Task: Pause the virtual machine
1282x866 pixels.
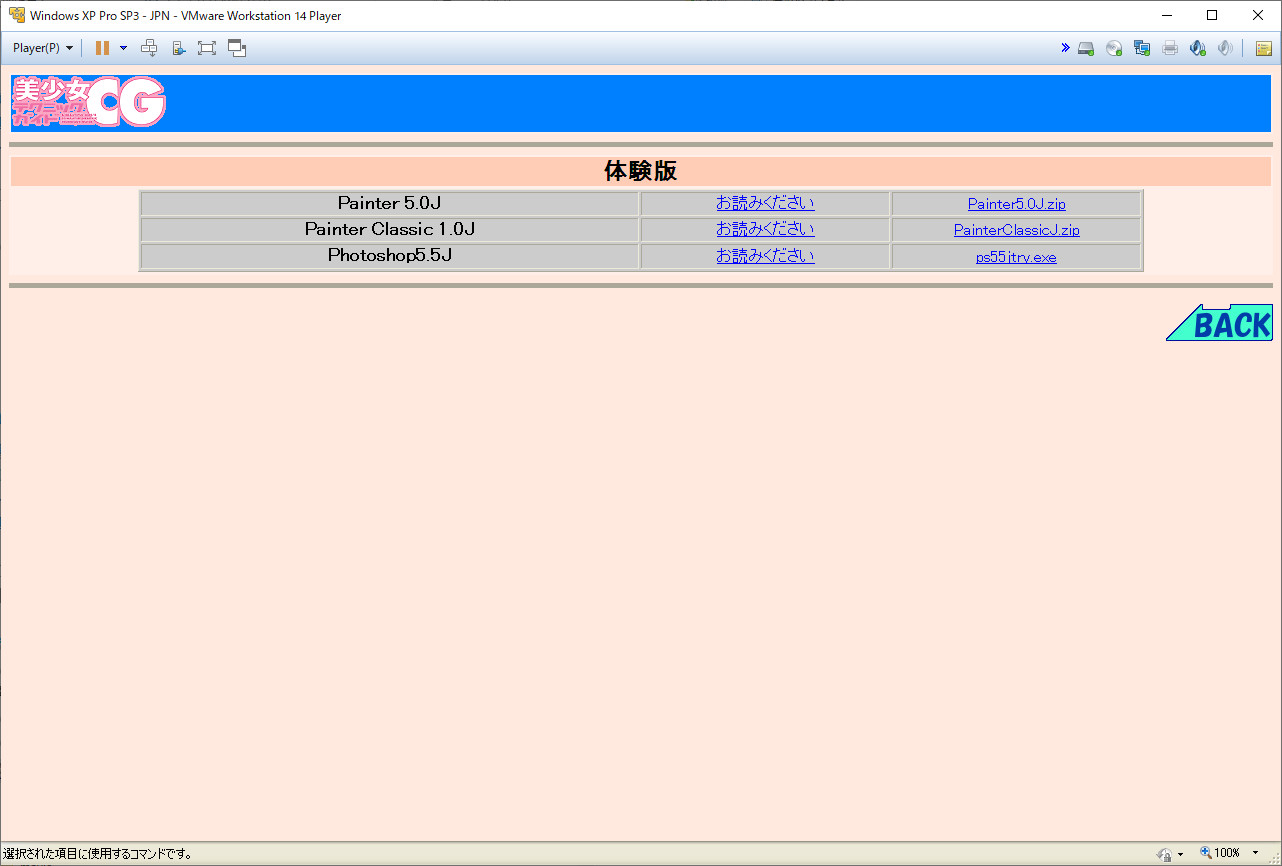Action: click(102, 48)
